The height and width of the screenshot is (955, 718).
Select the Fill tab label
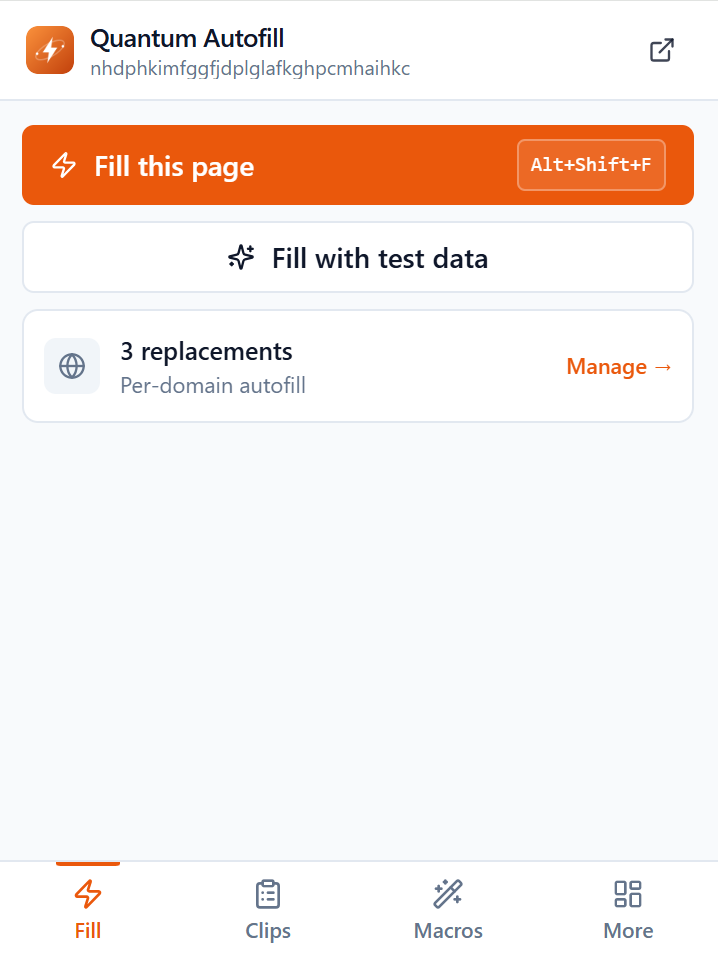tap(88, 931)
